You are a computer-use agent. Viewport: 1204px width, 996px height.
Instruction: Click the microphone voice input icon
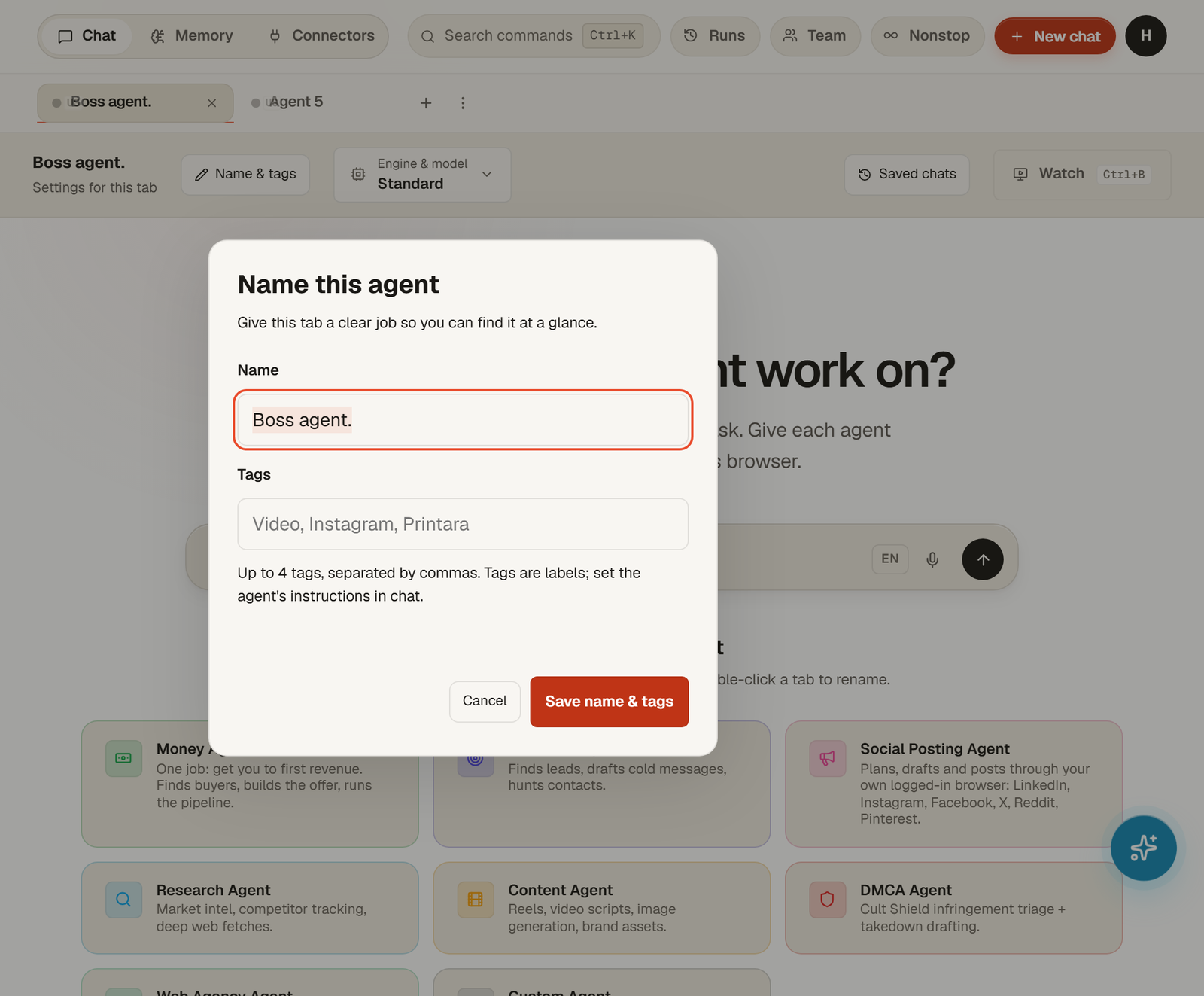tap(932, 559)
